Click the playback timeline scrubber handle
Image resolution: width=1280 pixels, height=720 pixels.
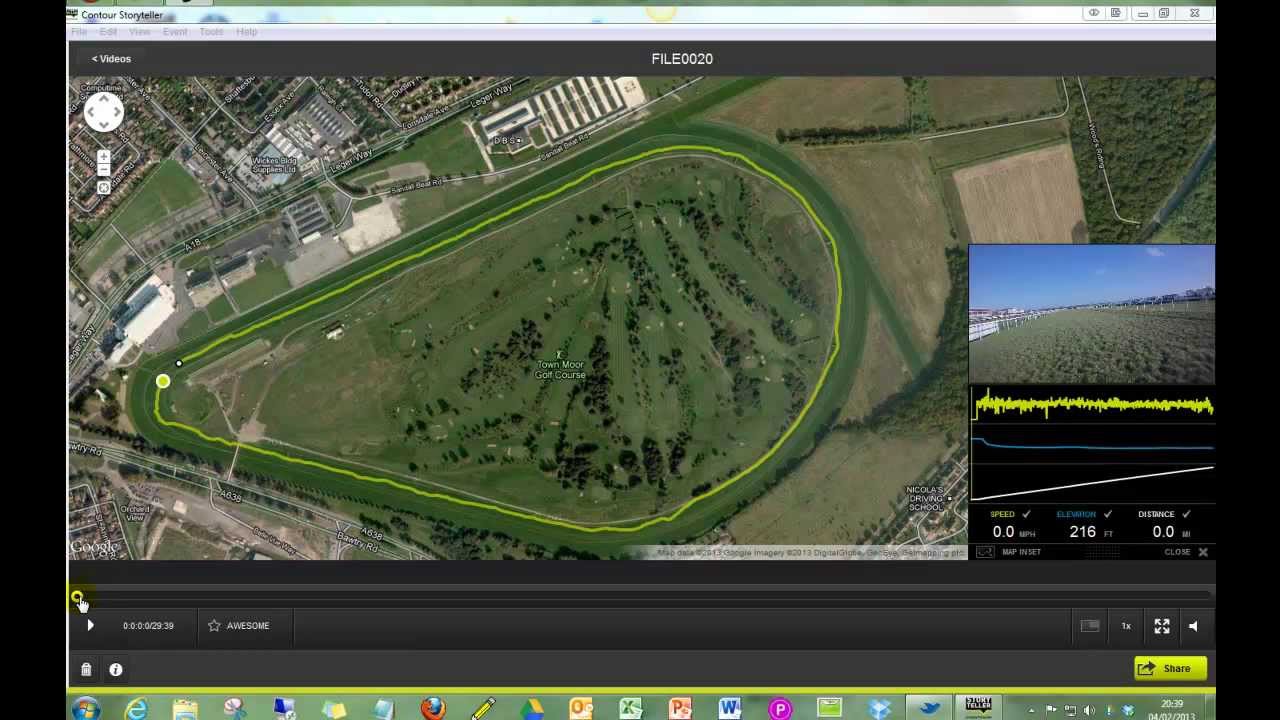pyautogui.click(x=77, y=598)
